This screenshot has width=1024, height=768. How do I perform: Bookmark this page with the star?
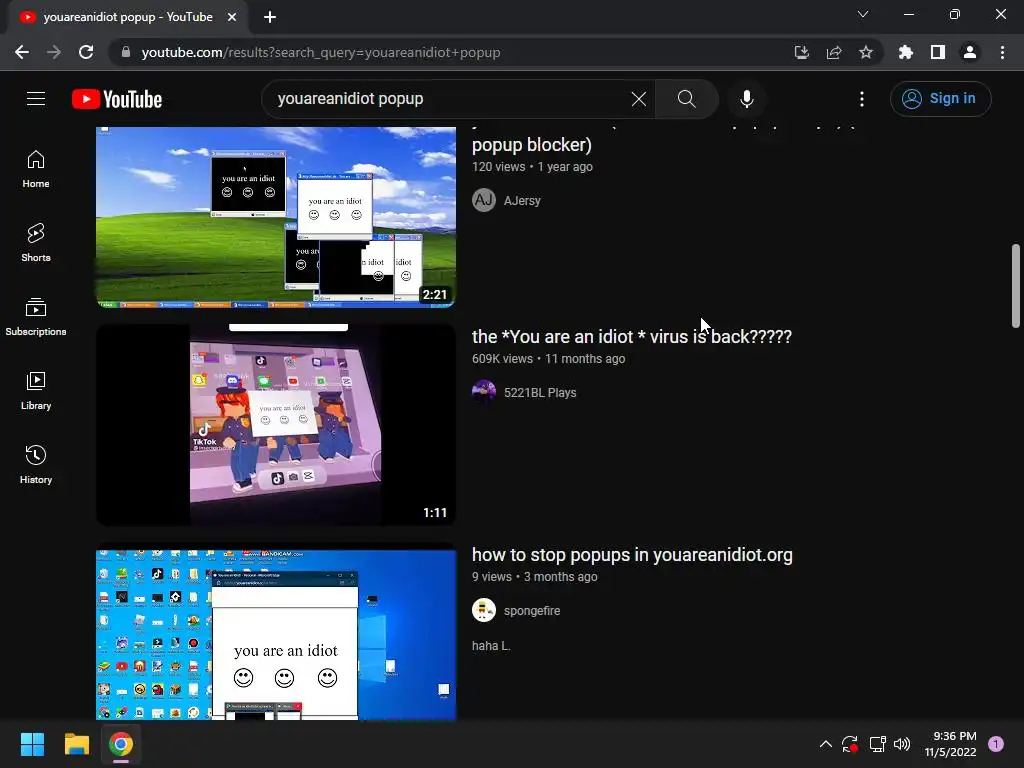point(866,52)
